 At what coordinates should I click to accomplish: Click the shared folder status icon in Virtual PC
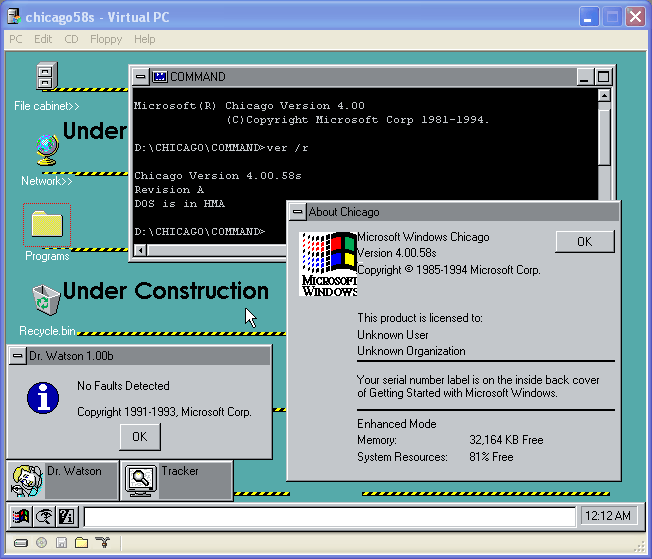coord(82,542)
